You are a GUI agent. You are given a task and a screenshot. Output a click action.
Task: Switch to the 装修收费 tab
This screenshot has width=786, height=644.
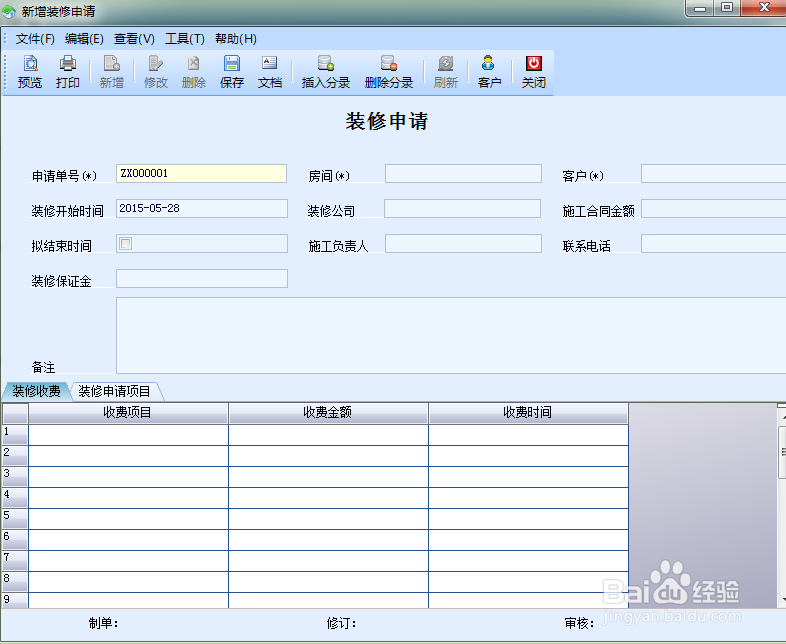(36, 391)
